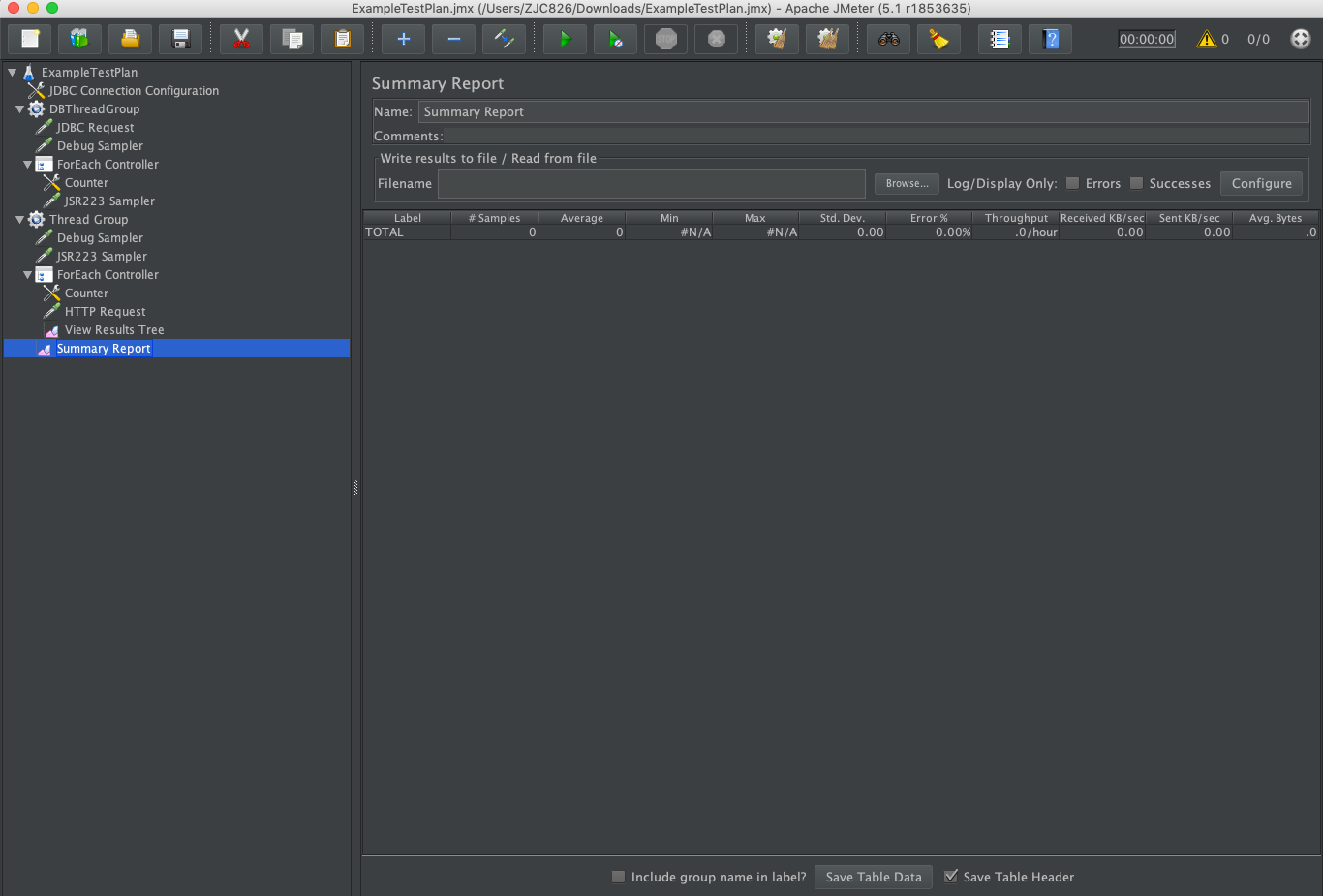Screen dimensions: 1323x896
Task: Click the elapsed time 00:00:00 display
Action: [1147, 39]
